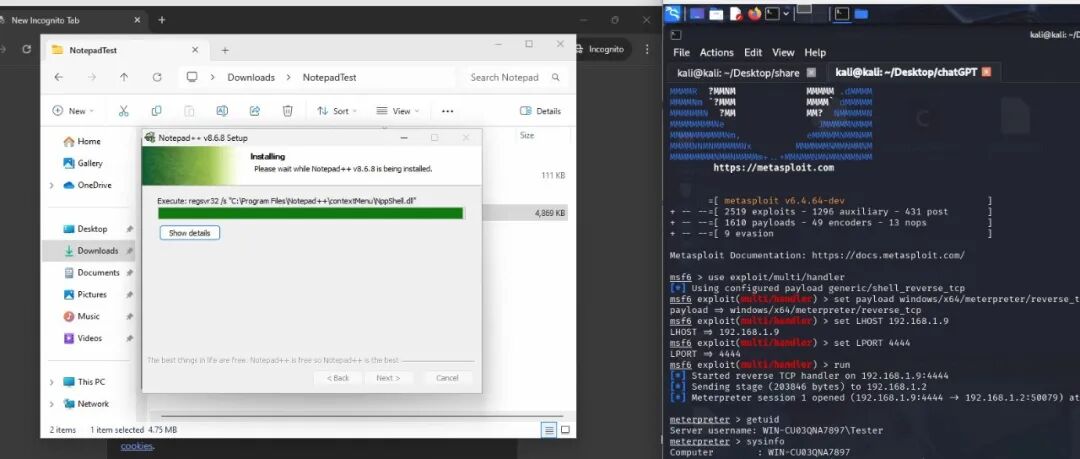Select Desktop in Explorer navigation pane

[85, 229]
